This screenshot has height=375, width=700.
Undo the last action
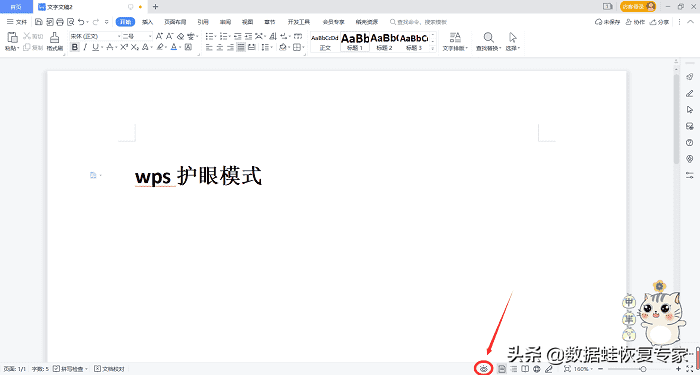click(81, 22)
